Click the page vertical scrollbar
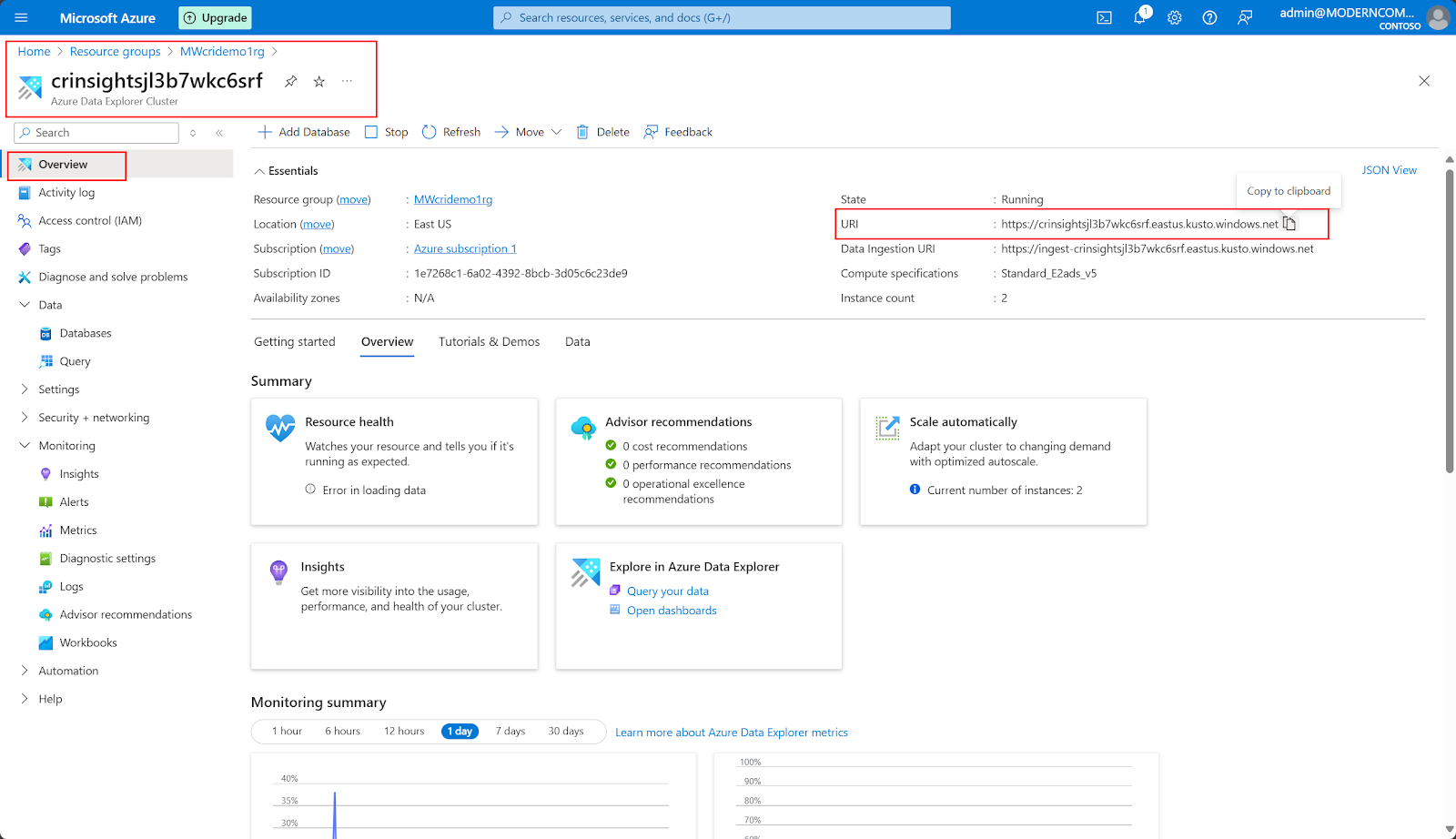The width and height of the screenshot is (1456, 839). [1450, 320]
